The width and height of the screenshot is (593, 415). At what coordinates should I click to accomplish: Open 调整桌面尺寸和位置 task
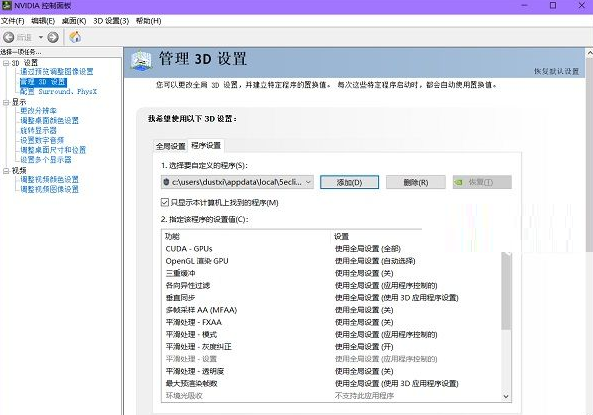pos(53,150)
